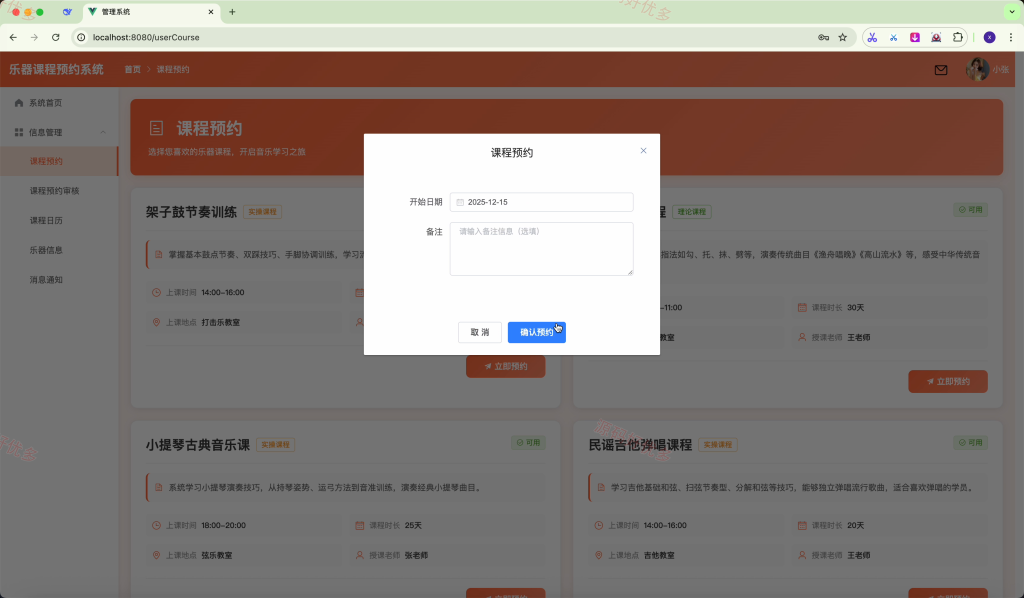Go to 课程日历 in sidebar

[x=46, y=221]
